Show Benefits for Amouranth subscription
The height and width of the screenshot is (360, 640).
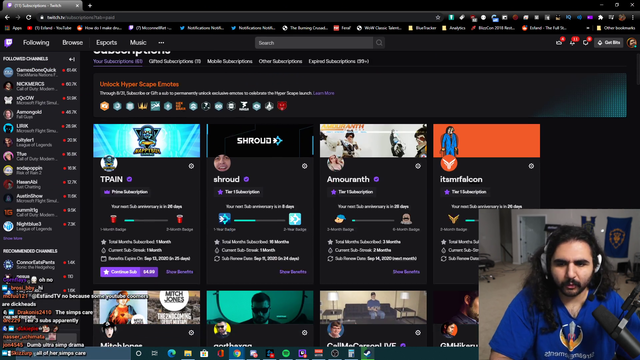point(406,272)
